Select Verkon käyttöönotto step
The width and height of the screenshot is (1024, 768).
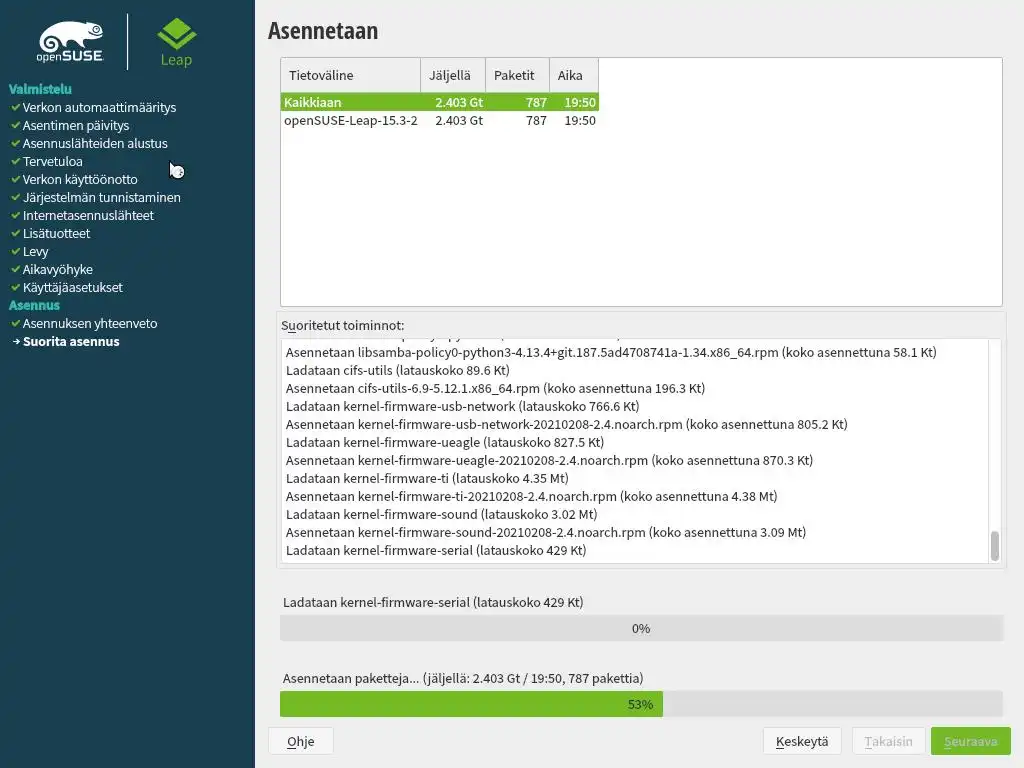pos(80,179)
